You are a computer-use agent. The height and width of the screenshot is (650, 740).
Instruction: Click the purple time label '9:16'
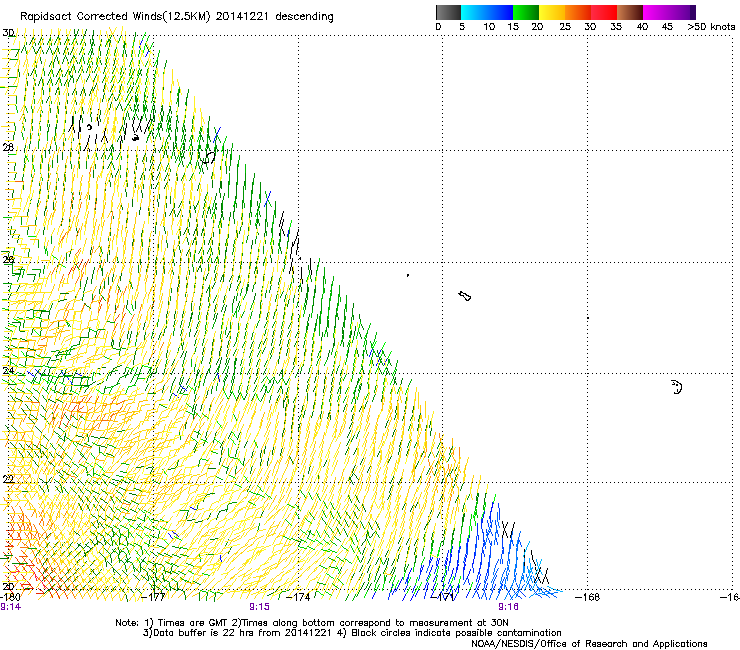508,607
